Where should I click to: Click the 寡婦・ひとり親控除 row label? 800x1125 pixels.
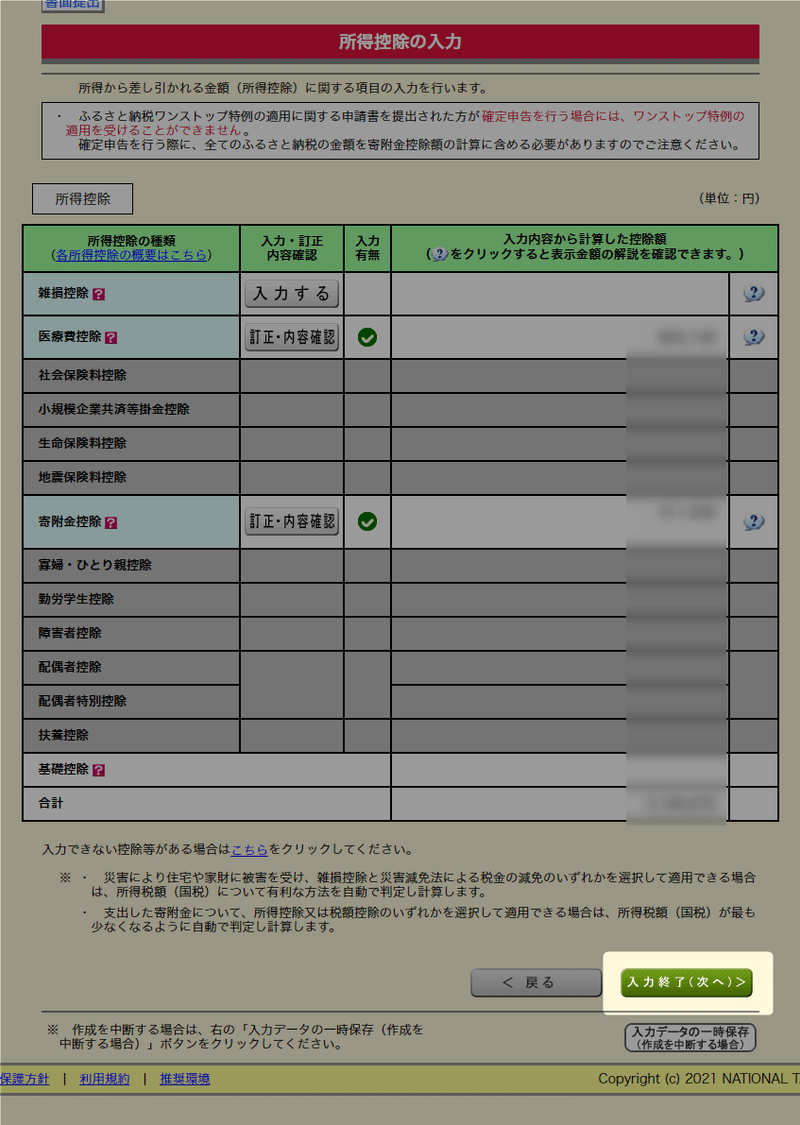[x=95, y=565]
